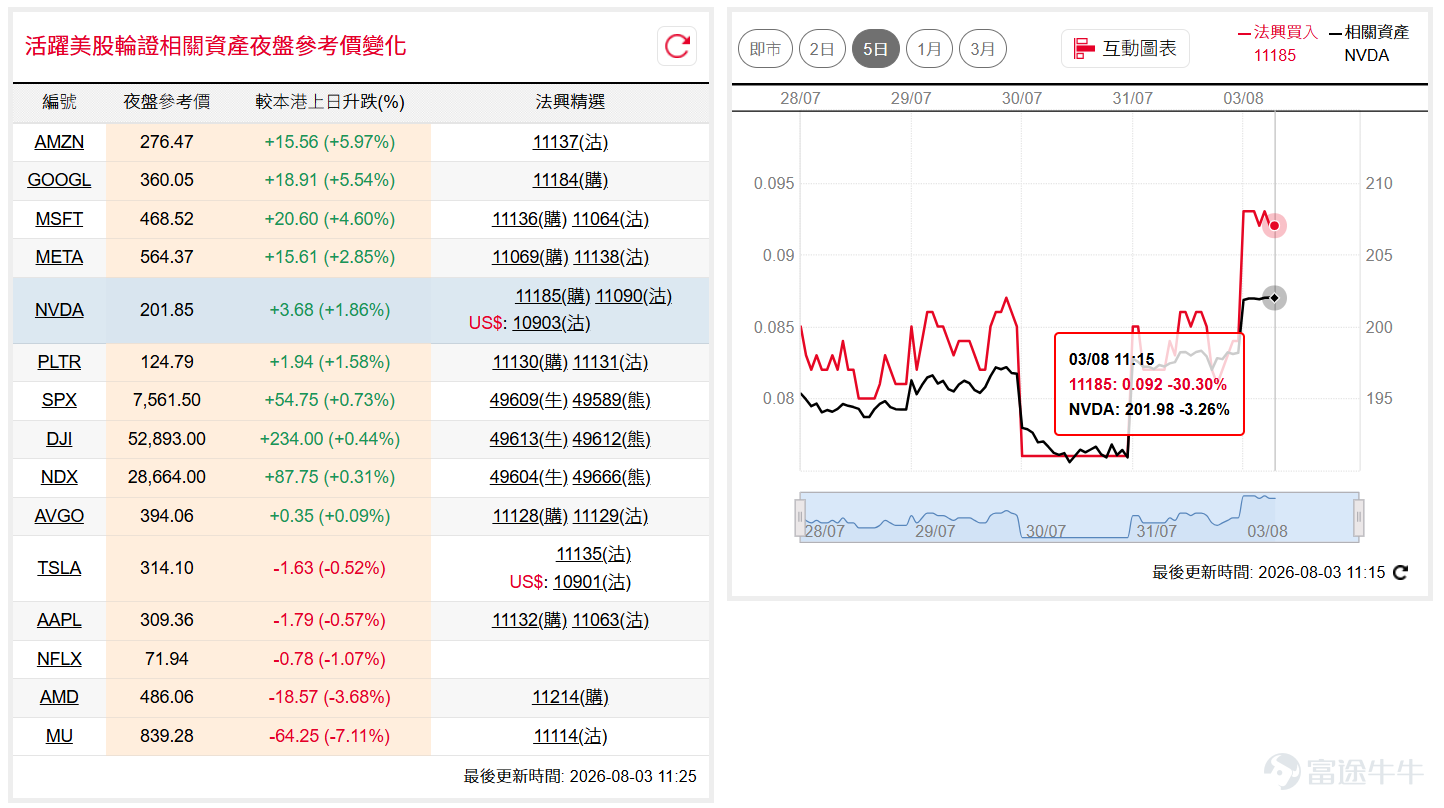Click MU change -64.25 (-7.11%) cell
The width and height of the screenshot is (1444, 808).
click(x=330, y=736)
